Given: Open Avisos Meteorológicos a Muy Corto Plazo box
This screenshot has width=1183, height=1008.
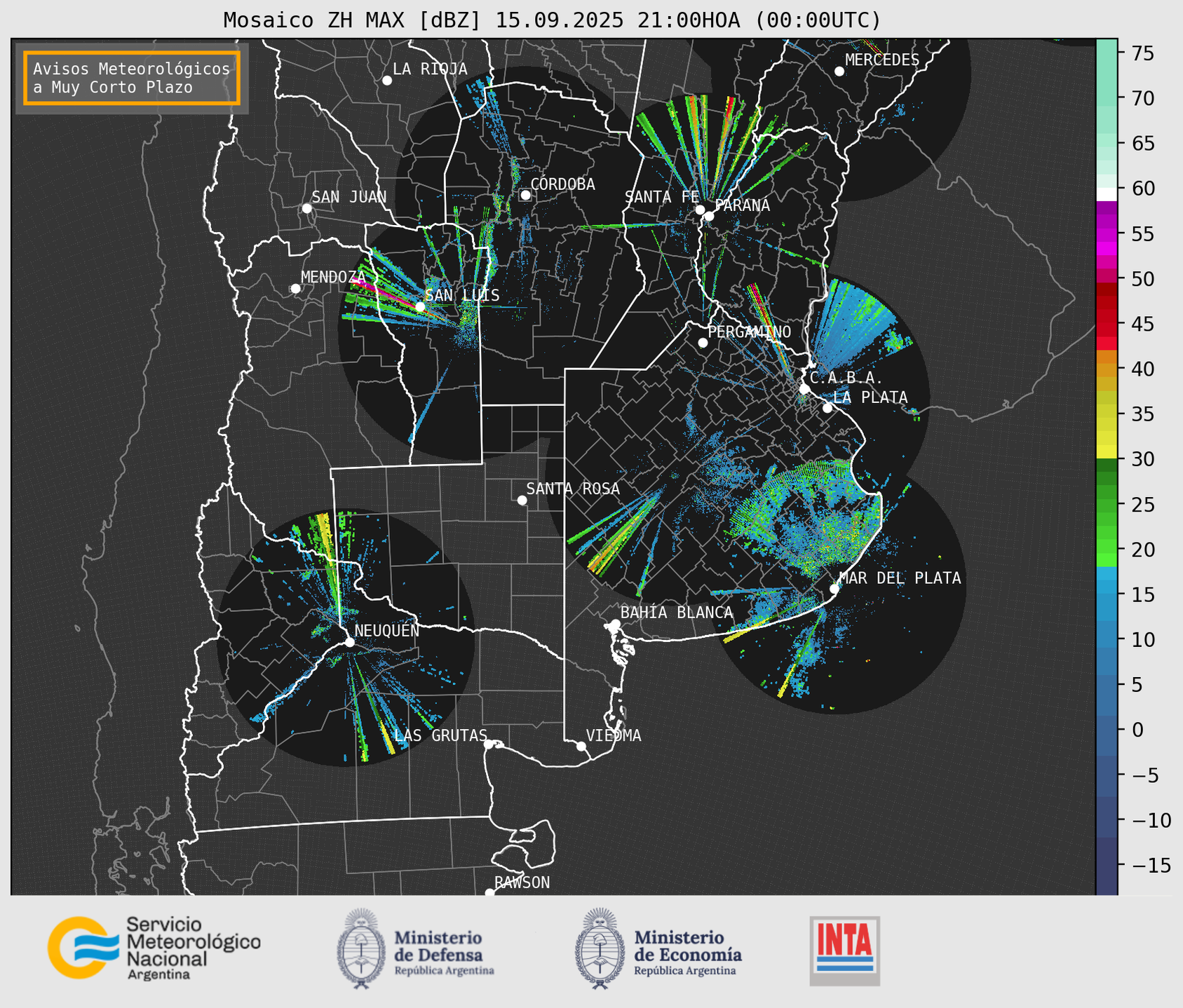Looking at the screenshot, I should pyautogui.click(x=132, y=78).
